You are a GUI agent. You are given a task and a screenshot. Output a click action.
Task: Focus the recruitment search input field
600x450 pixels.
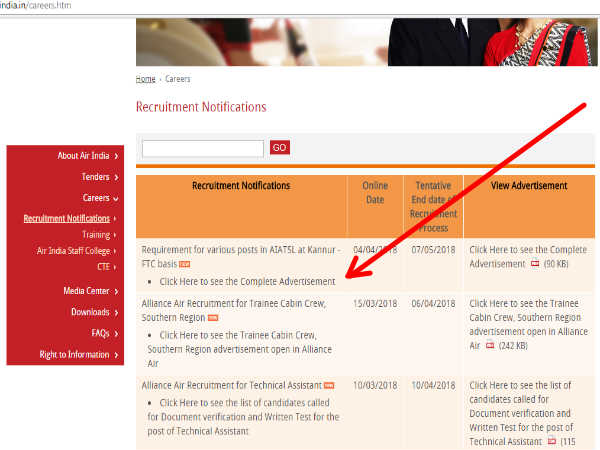coord(203,148)
